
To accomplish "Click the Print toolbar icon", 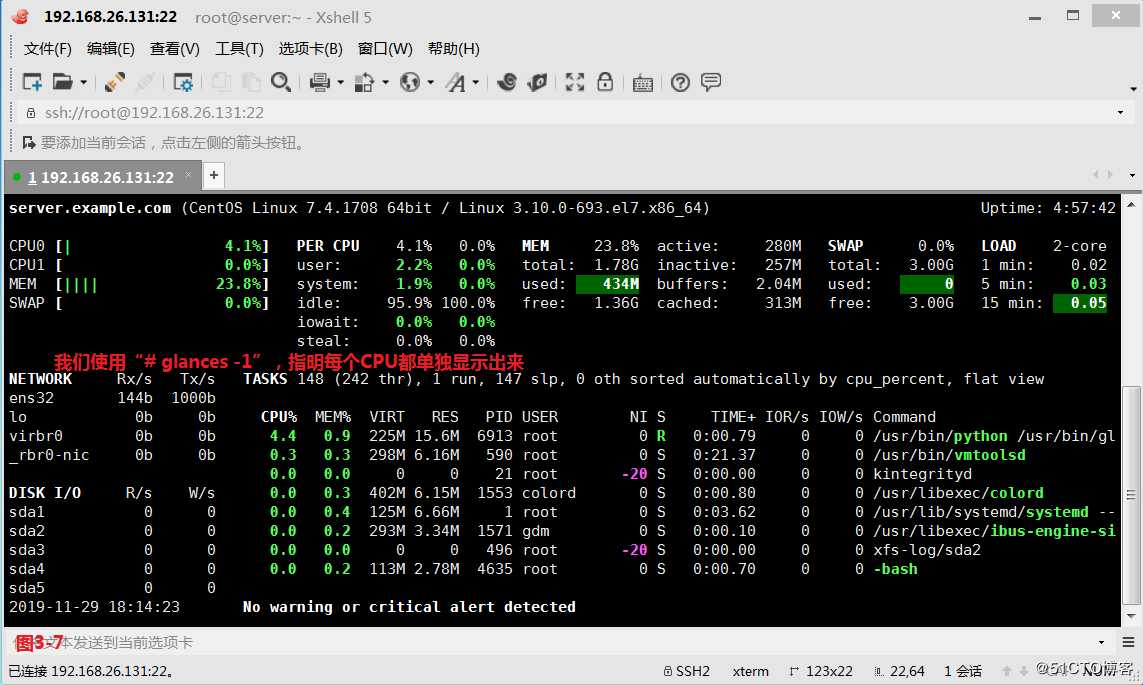I will click(x=319, y=82).
